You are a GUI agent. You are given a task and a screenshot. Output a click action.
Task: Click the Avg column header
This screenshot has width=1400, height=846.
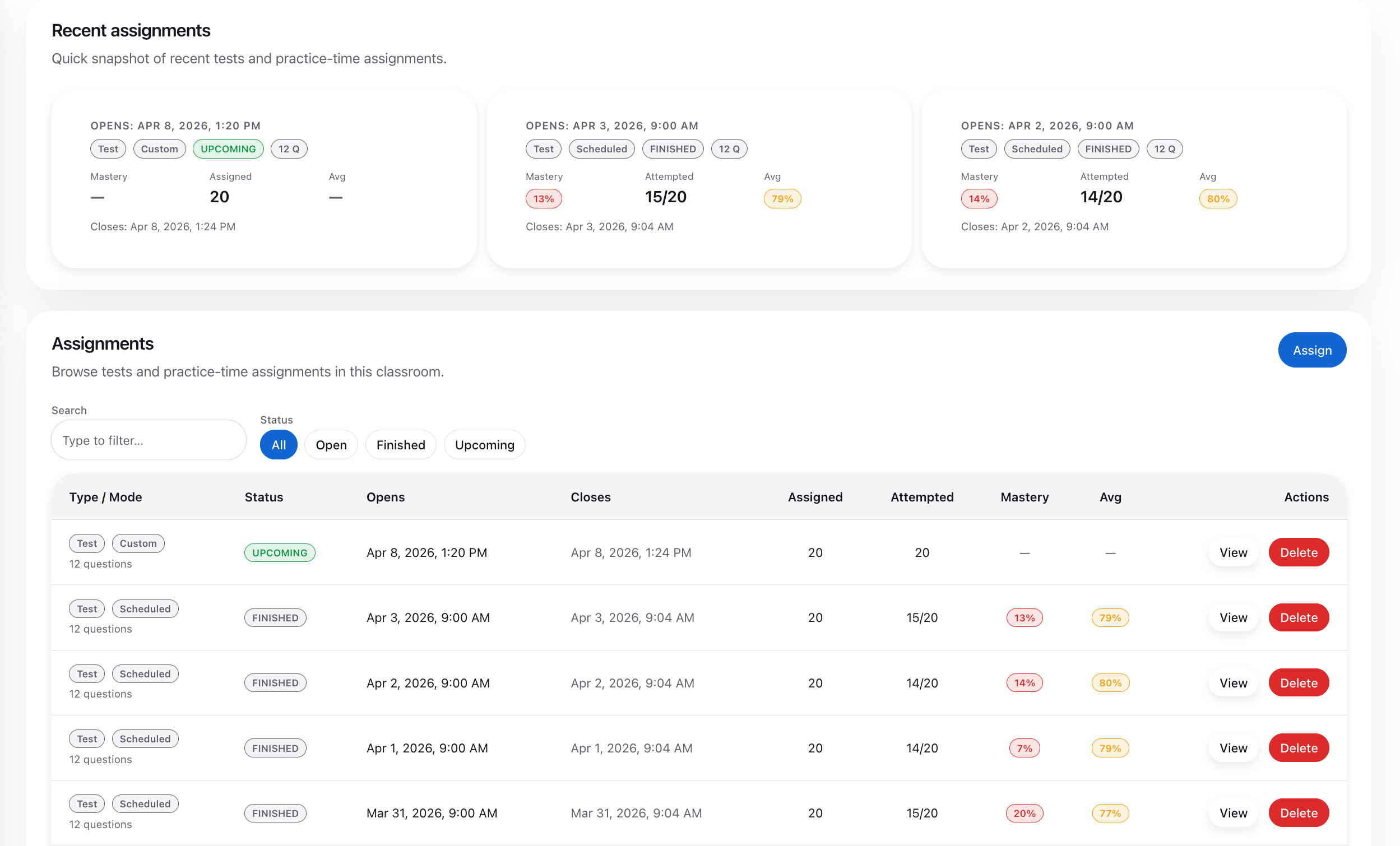[x=1110, y=497]
